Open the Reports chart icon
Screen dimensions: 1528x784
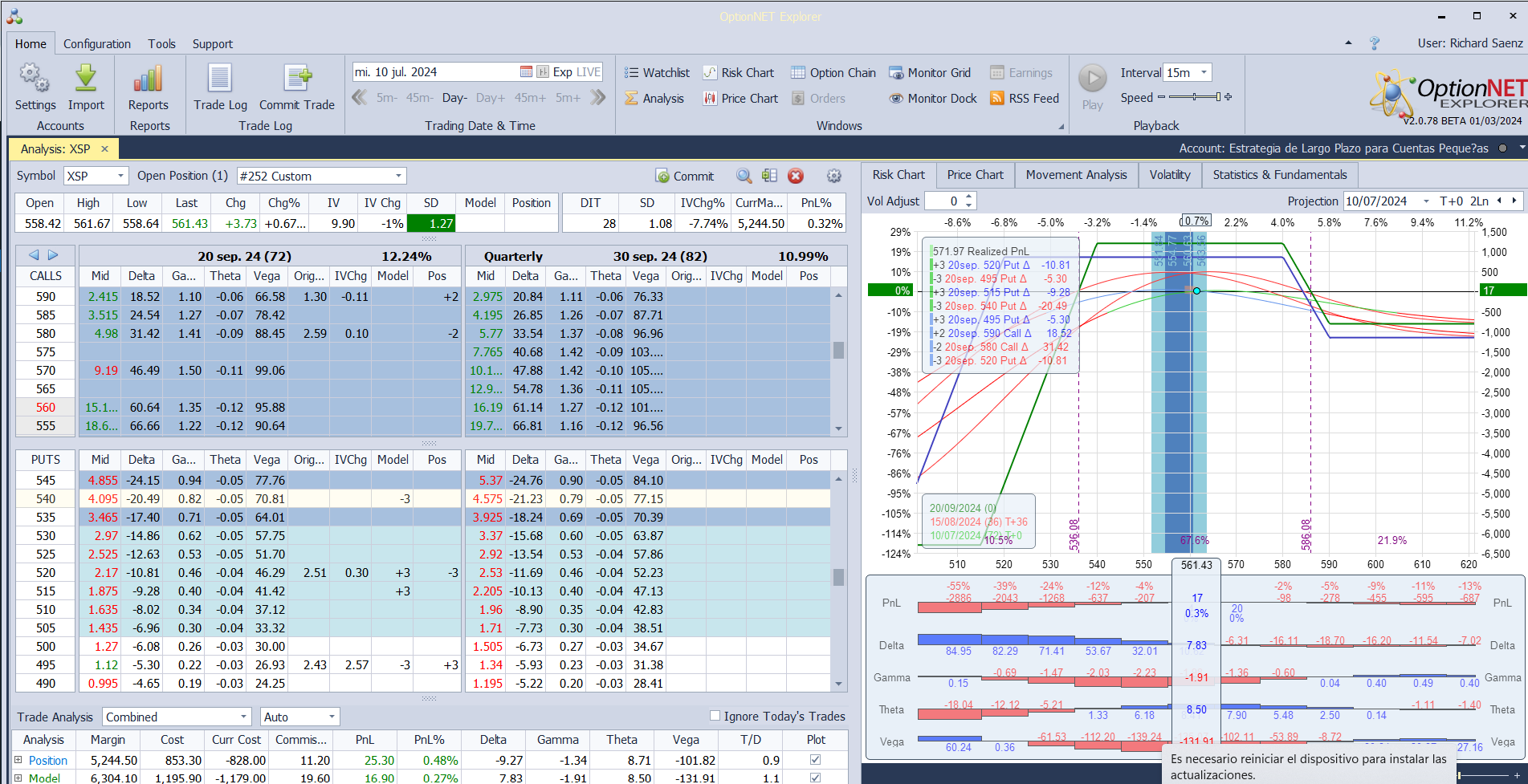click(x=149, y=79)
